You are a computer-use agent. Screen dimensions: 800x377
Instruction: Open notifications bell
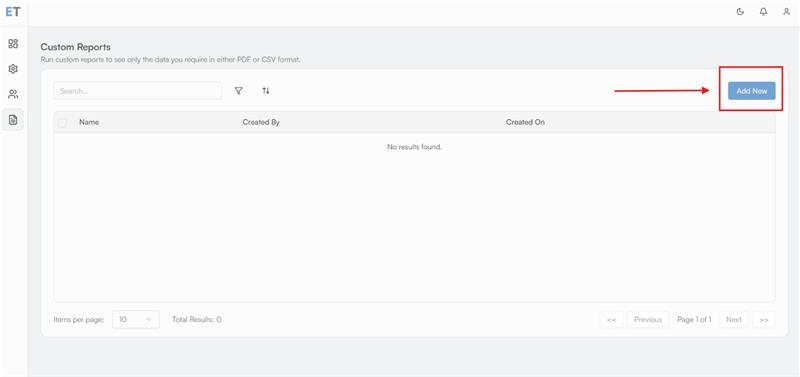(763, 12)
